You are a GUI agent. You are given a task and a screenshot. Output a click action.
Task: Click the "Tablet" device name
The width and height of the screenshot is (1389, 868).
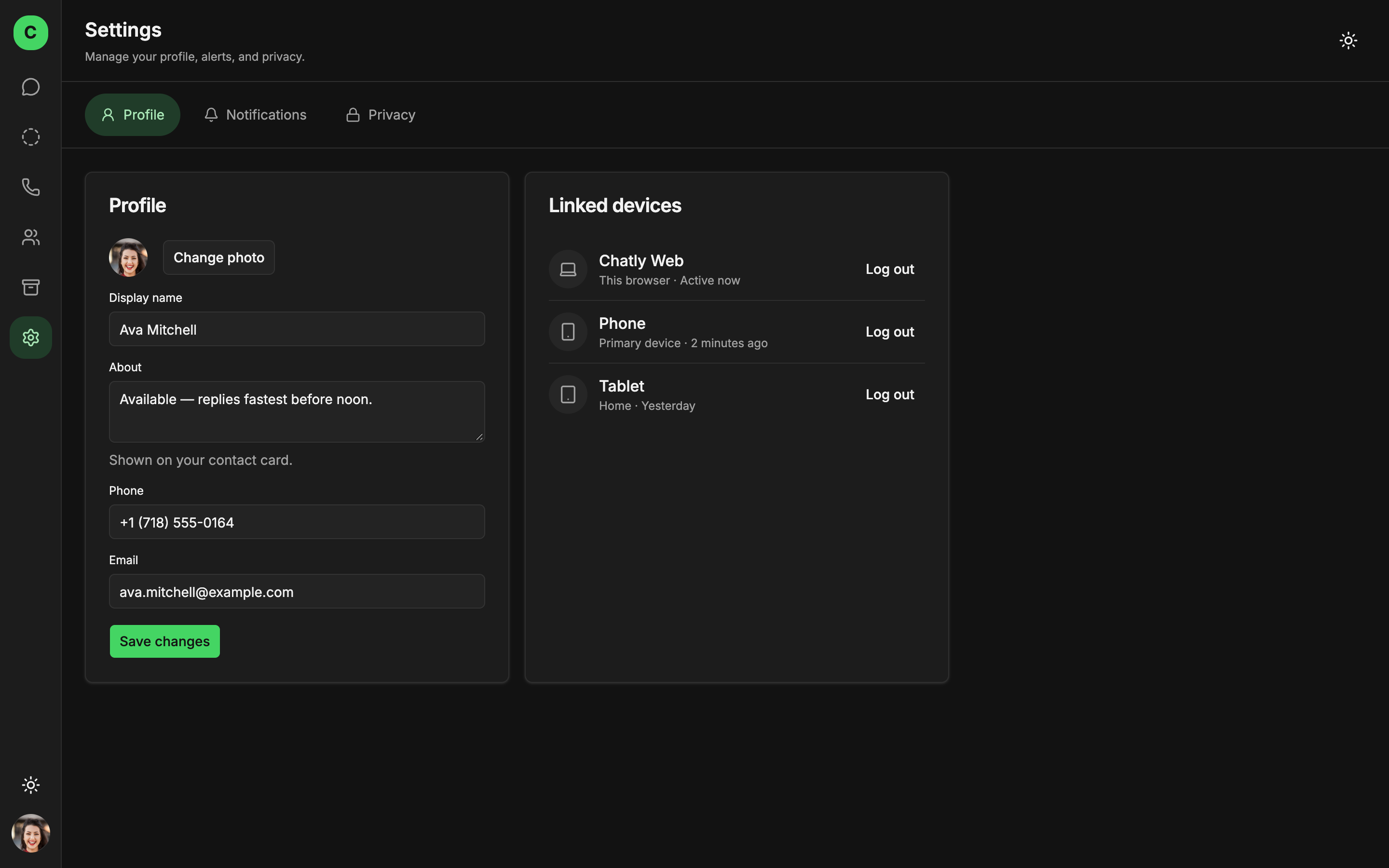(622, 386)
